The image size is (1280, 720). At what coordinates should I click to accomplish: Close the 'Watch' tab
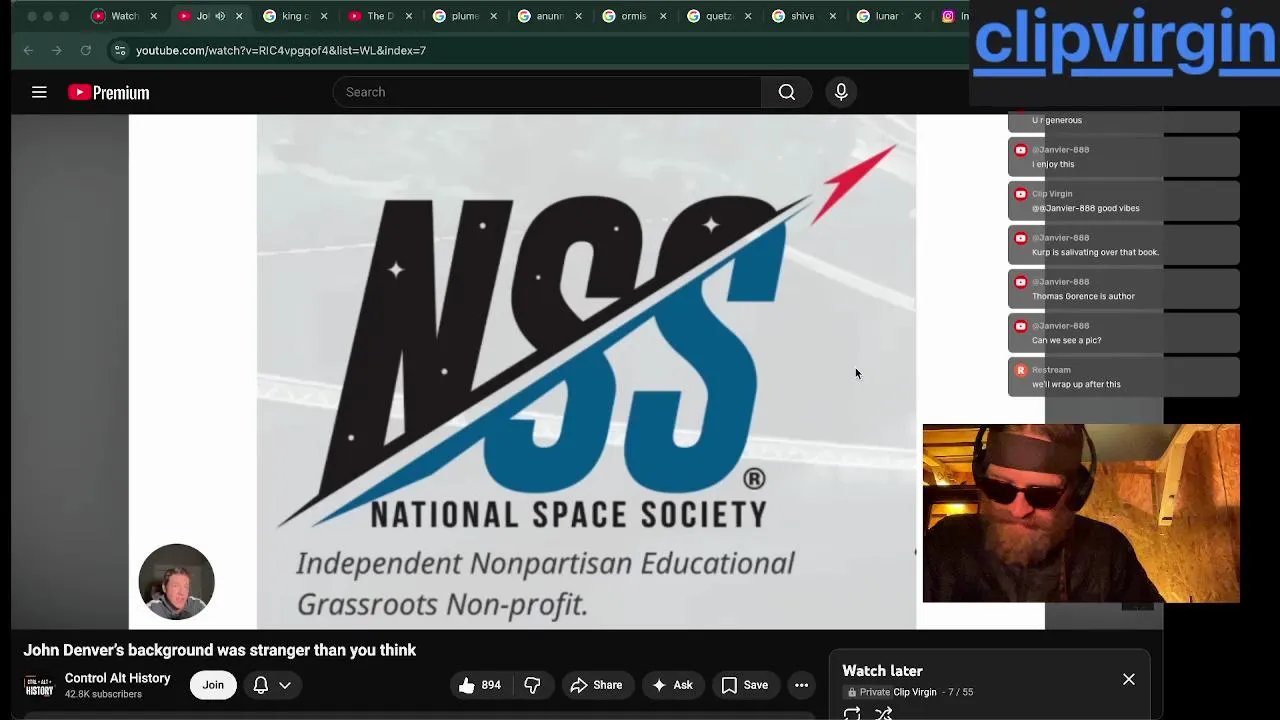tap(153, 16)
